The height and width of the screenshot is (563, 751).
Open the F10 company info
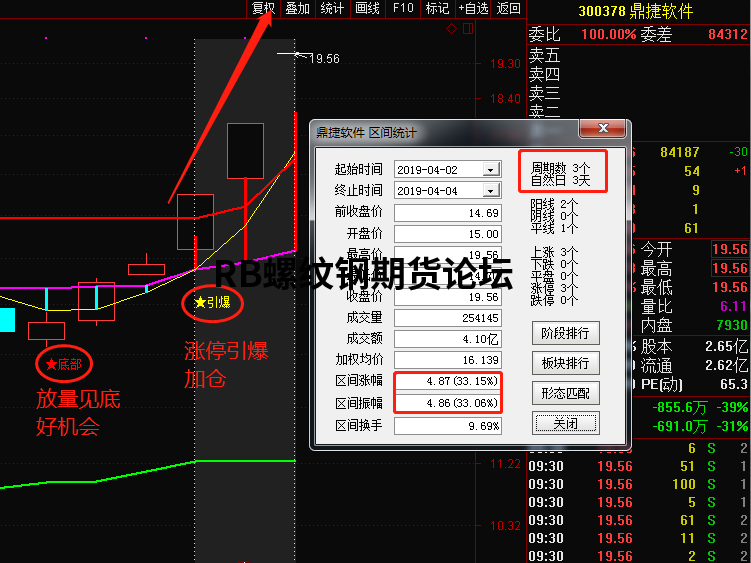(403, 9)
